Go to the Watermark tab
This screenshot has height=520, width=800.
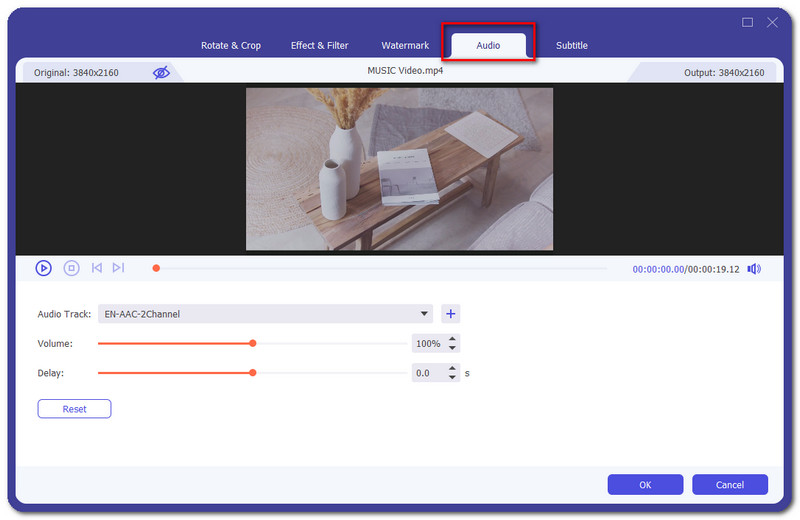coord(405,46)
